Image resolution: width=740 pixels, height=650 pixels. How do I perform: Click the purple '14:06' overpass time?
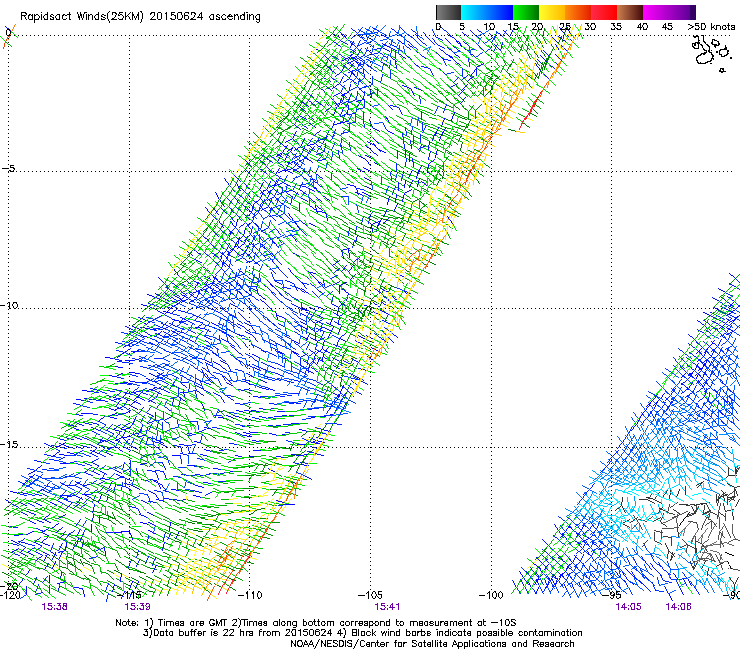tap(678, 607)
